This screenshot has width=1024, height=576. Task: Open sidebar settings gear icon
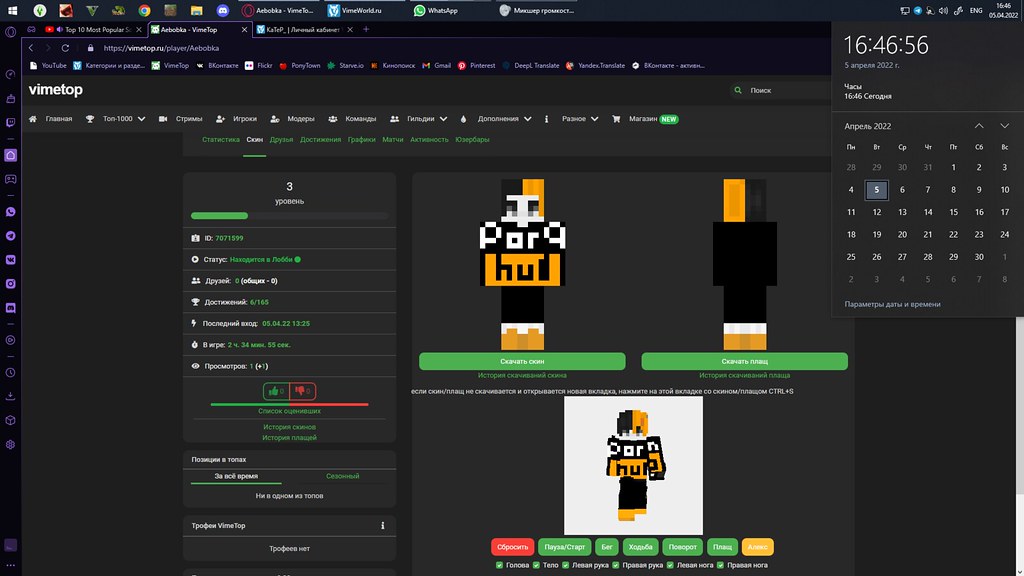tap(11, 444)
